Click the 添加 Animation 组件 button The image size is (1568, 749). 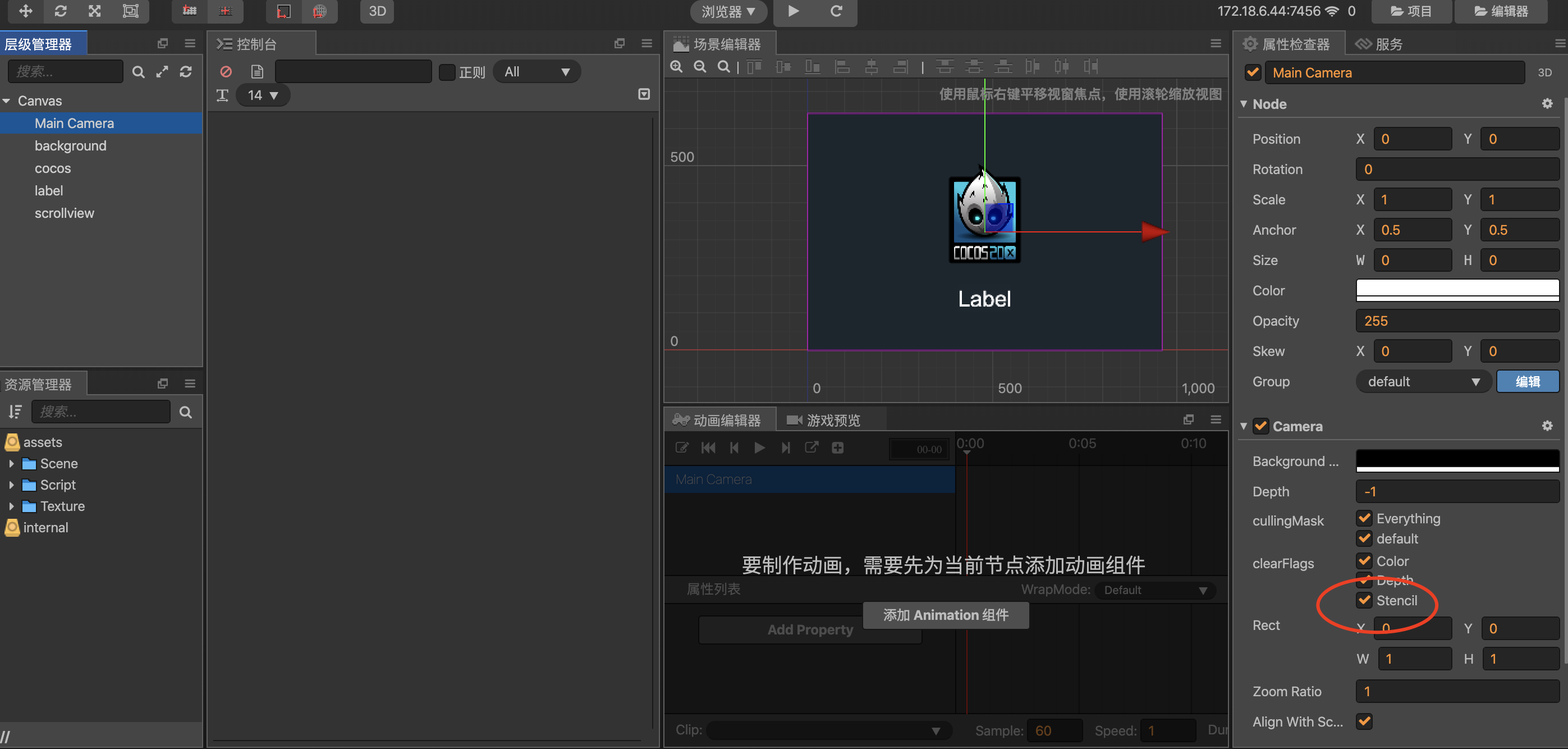point(945,615)
